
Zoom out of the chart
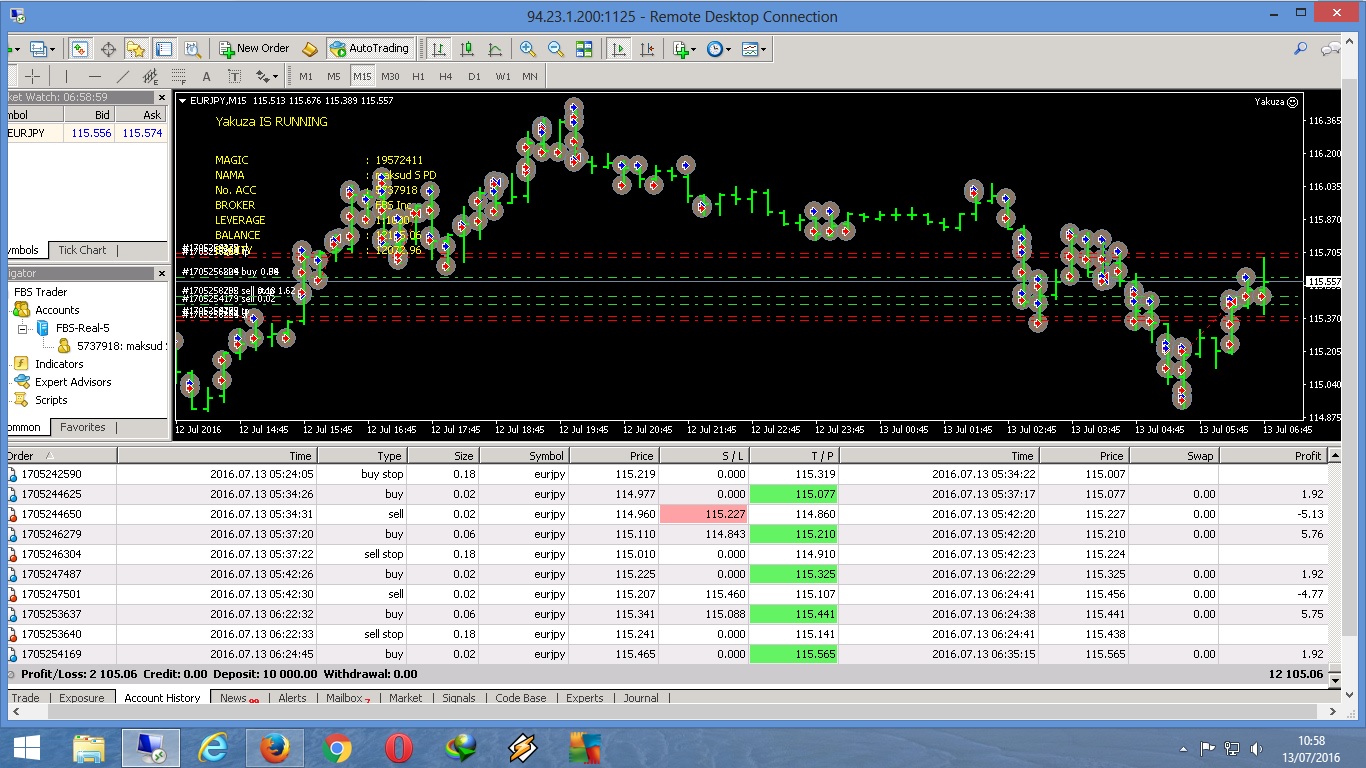click(556, 48)
